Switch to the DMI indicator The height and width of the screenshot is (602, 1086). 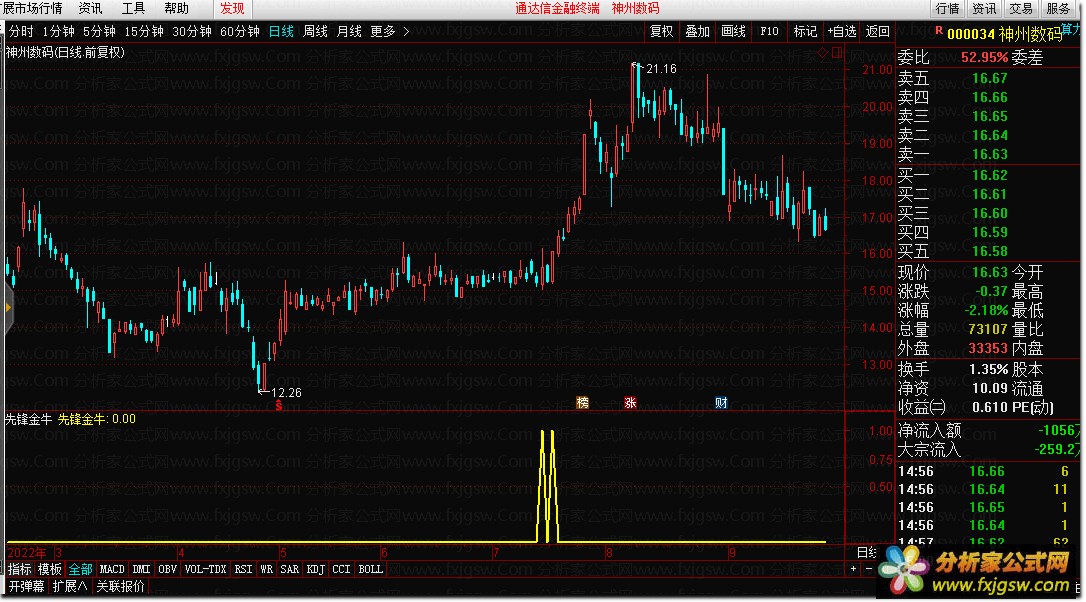pos(141,569)
